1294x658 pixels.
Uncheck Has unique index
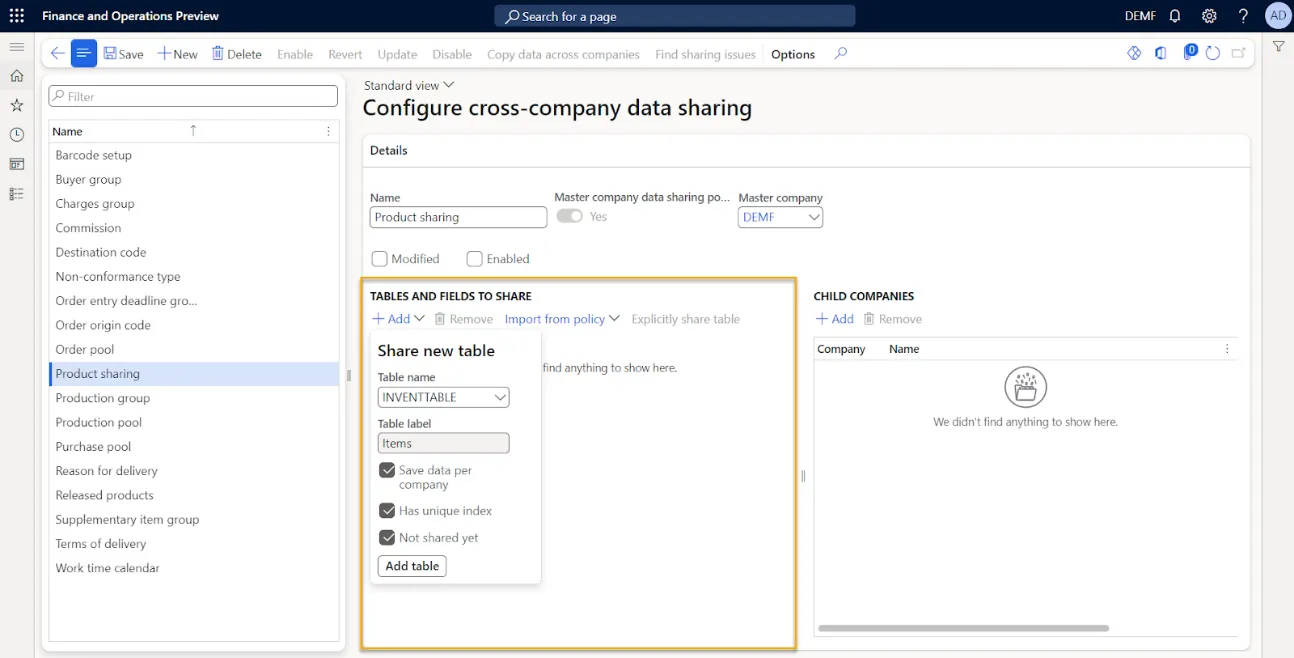point(387,511)
